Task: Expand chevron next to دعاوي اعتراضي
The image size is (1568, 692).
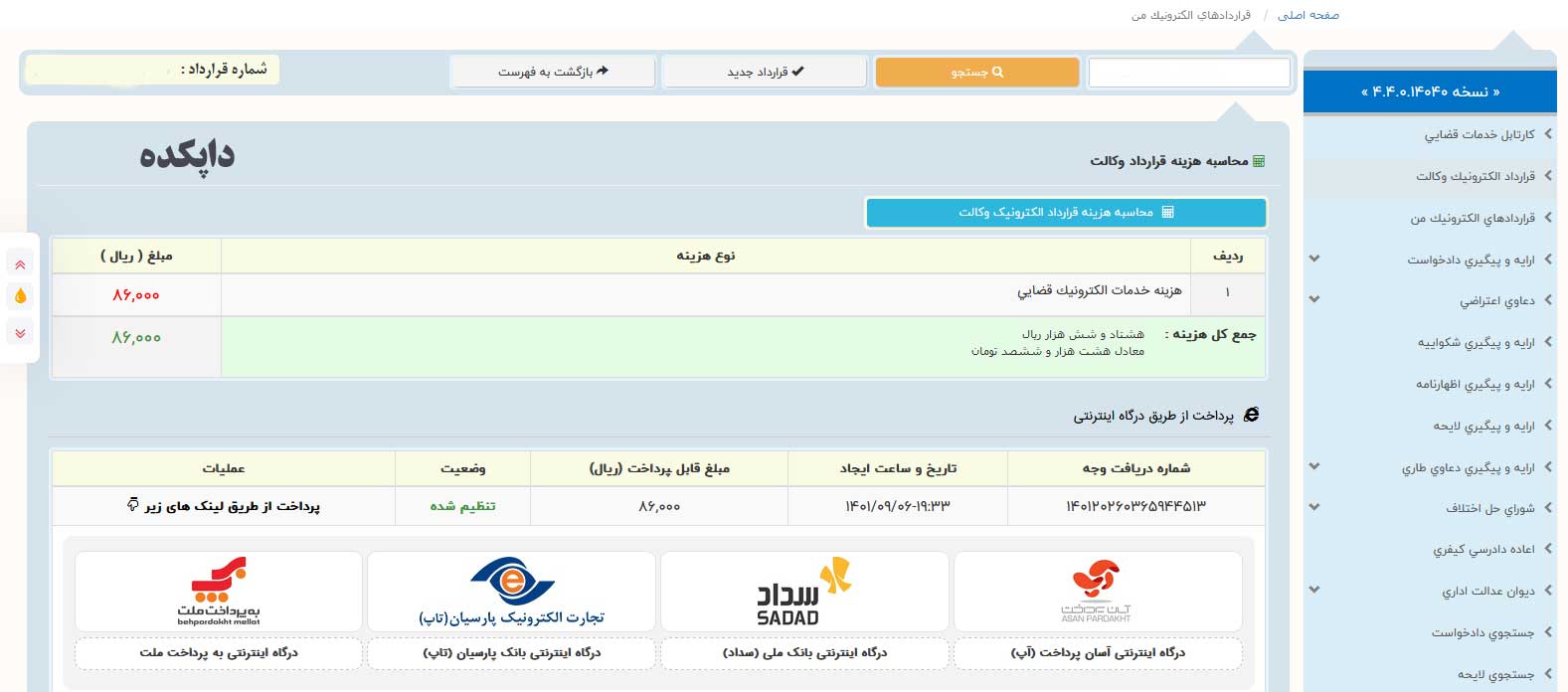Action: click(1314, 299)
